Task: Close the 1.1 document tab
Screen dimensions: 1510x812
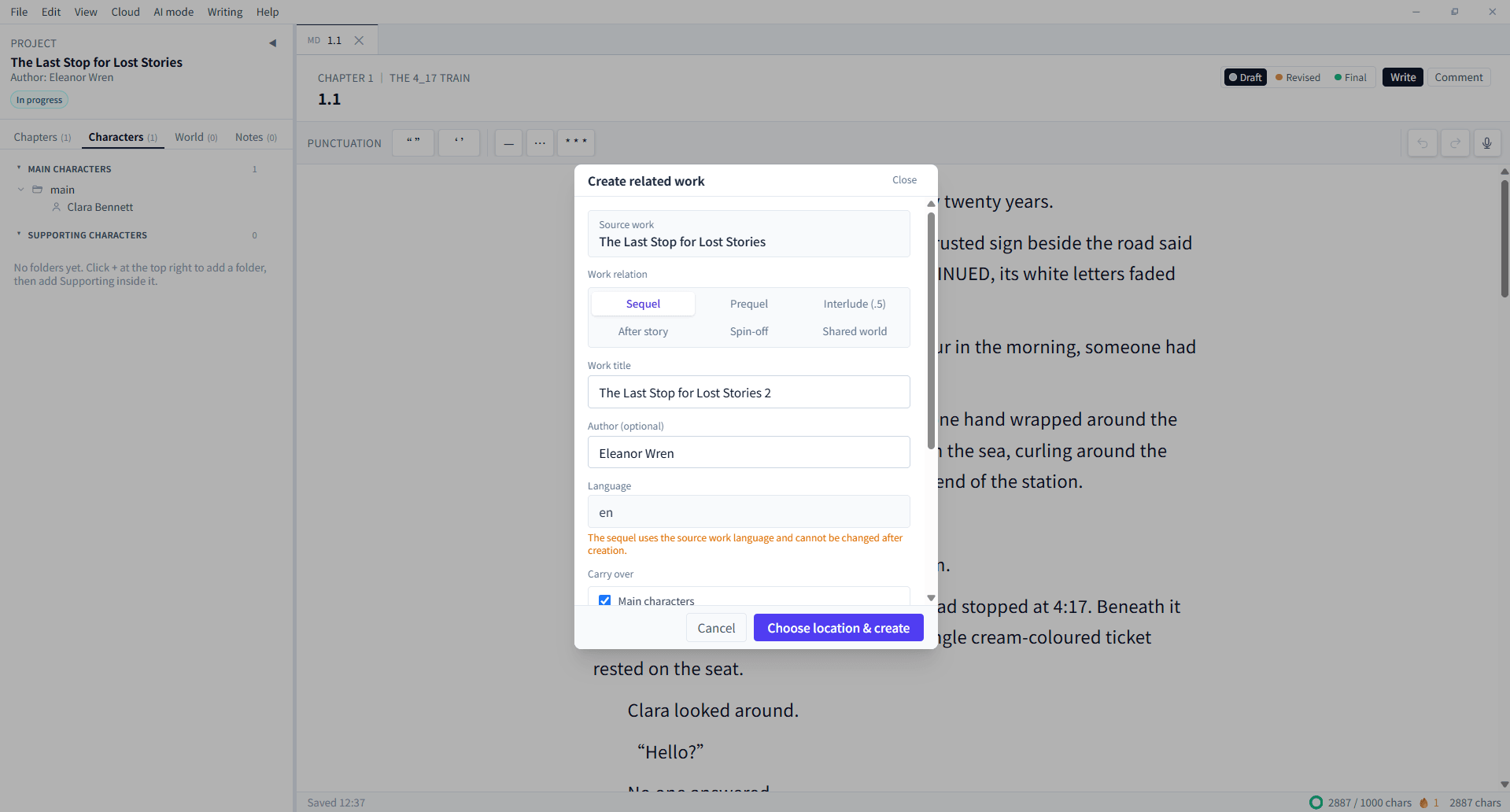Action: pyautogui.click(x=359, y=40)
